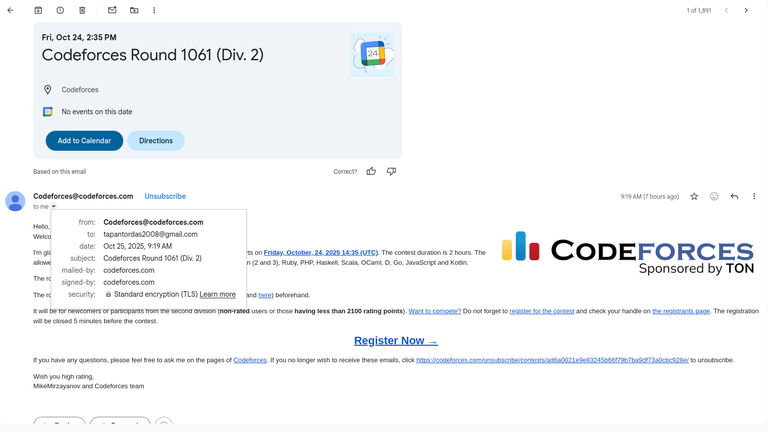This screenshot has height=432, width=768.
Task: Star the Codeforces email
Action: click(694, 197)
